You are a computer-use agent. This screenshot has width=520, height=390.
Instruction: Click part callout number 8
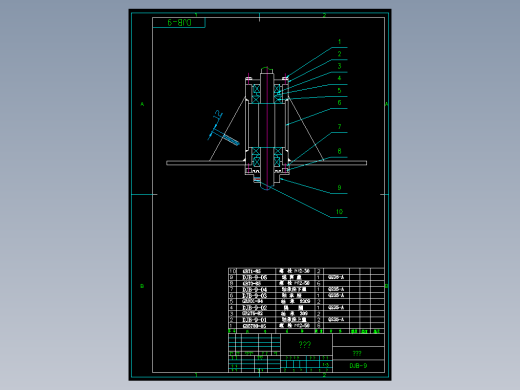click(339, 151)
